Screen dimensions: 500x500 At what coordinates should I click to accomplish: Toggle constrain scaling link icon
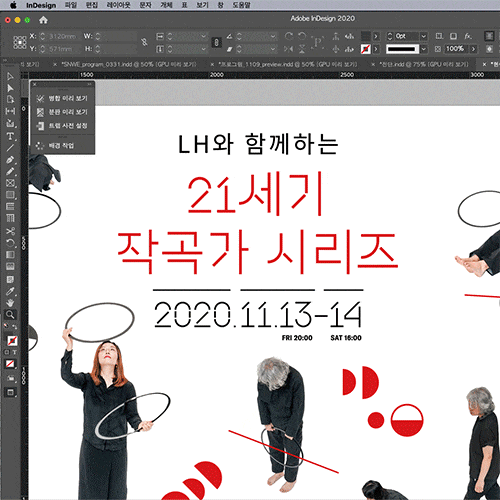click(216, 42)
